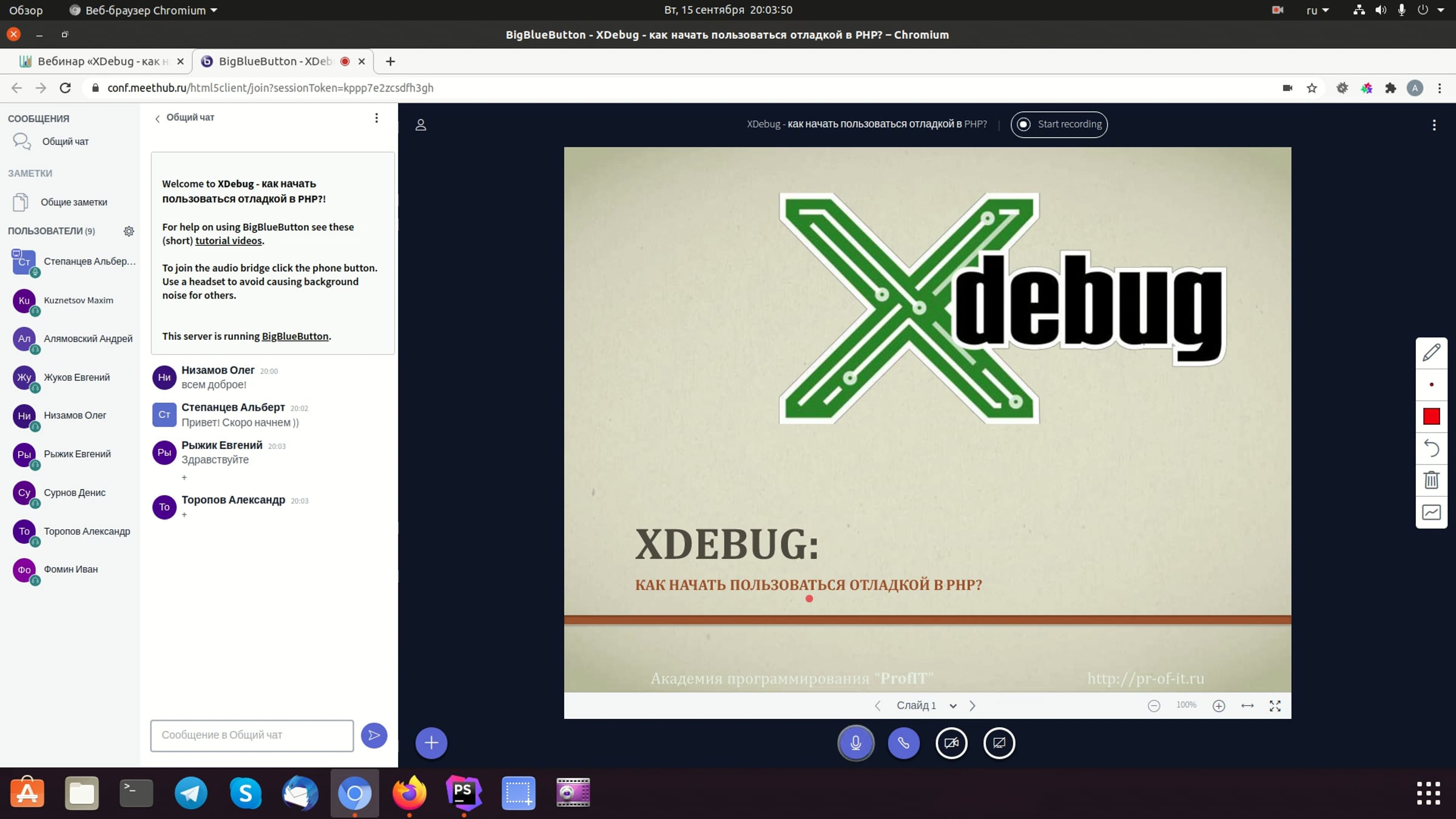The height and width of the screenshot is (819, 1456).
Task: Click the chat message input field
Action: click(252, 735)
